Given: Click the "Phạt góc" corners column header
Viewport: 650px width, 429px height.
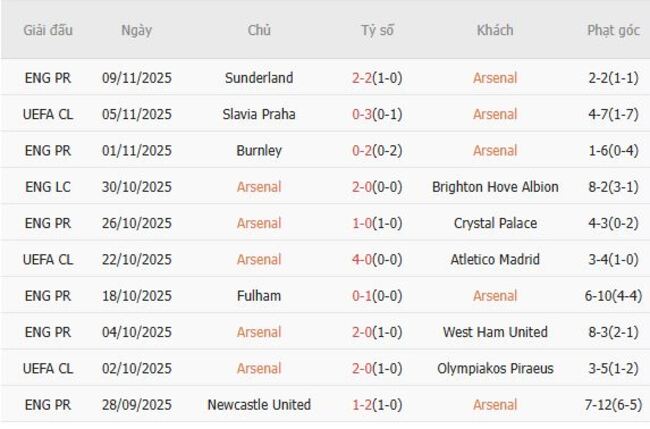Looking at the screenshot, I should pos(613,30).
